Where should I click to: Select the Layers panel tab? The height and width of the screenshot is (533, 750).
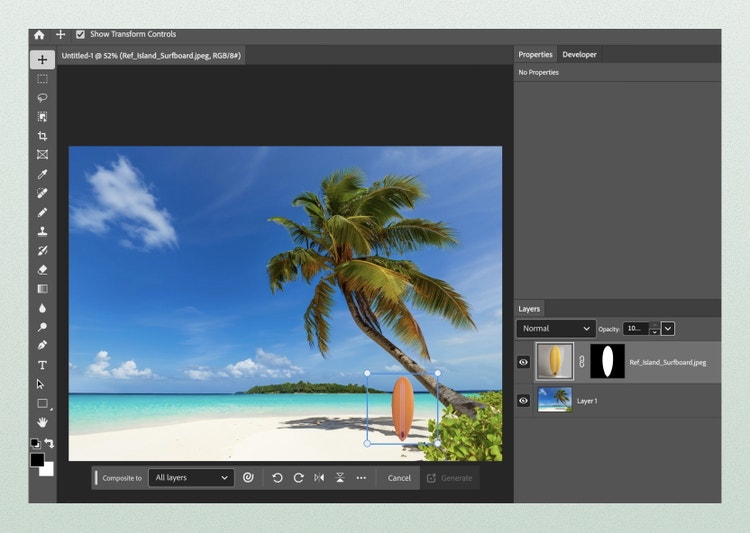click(529, 309)
